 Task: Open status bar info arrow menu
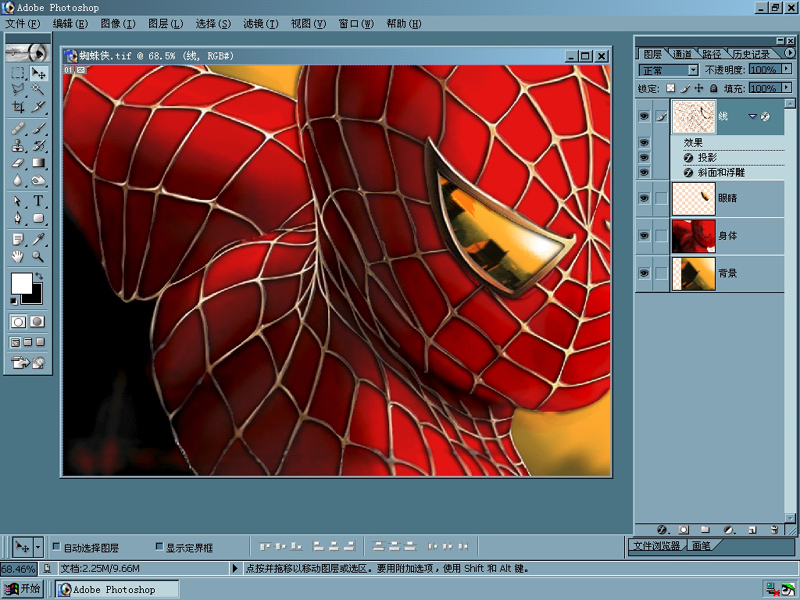point(235,568)
